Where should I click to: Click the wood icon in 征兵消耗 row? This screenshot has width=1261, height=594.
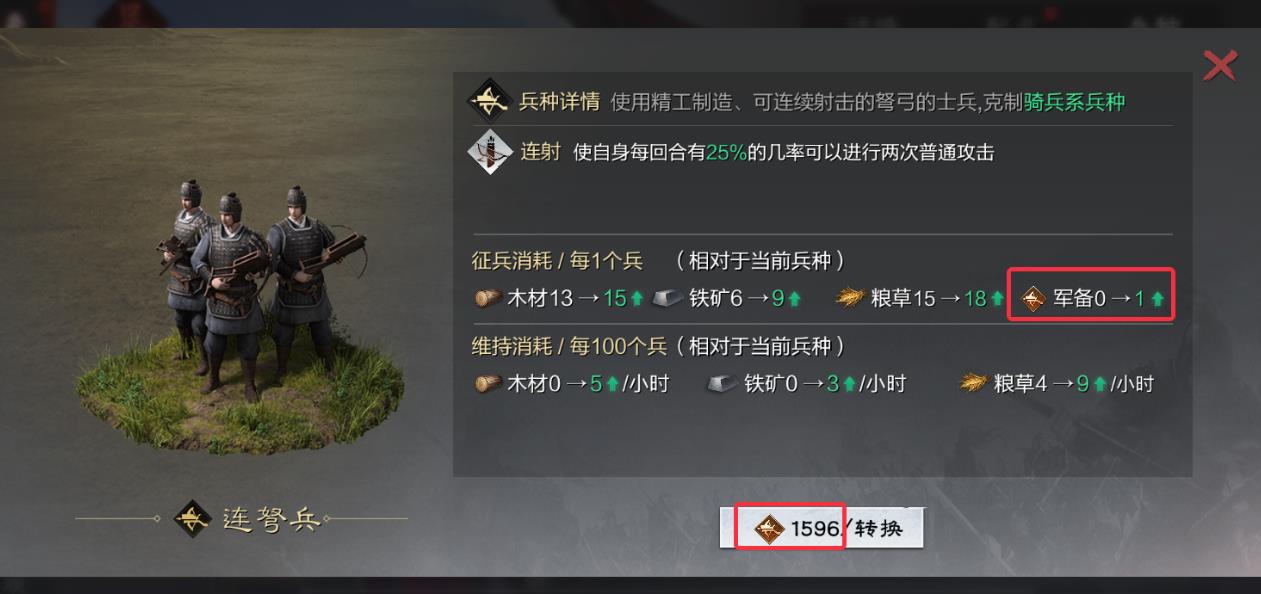pyautogui.click(x=488, y=298)
